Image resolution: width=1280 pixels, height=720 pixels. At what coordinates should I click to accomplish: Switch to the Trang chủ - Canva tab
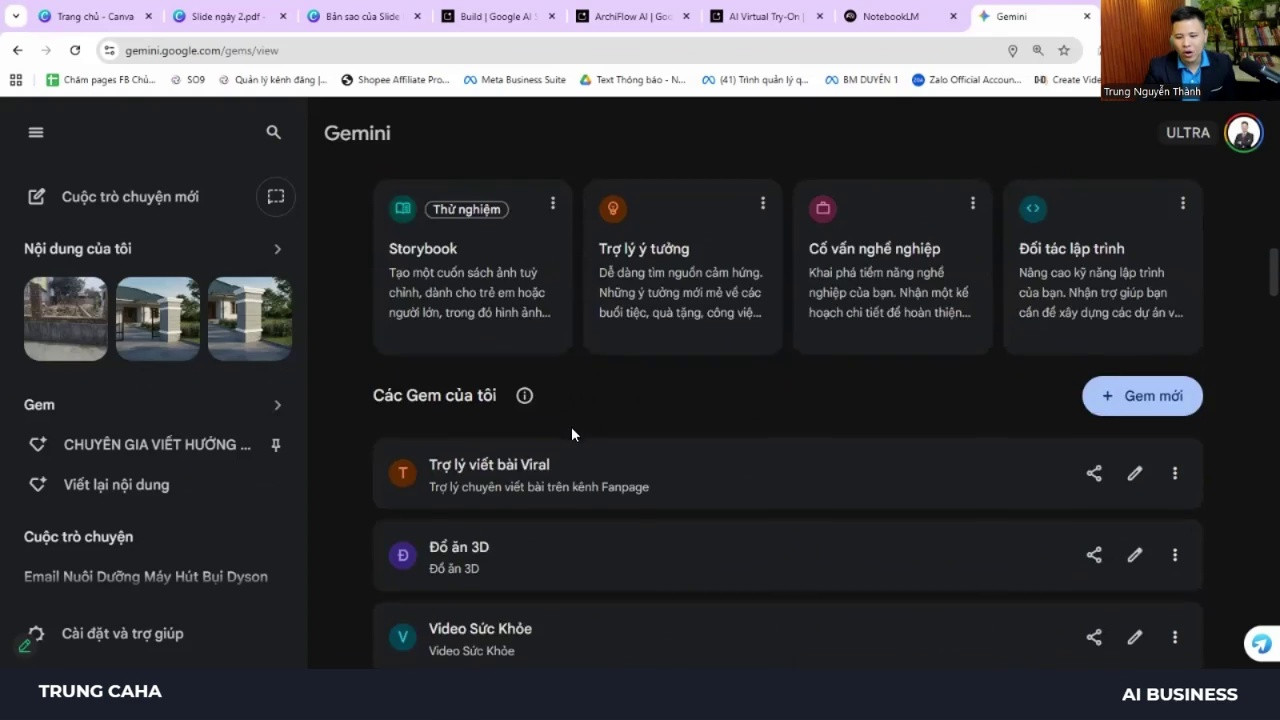click(94, 17)
